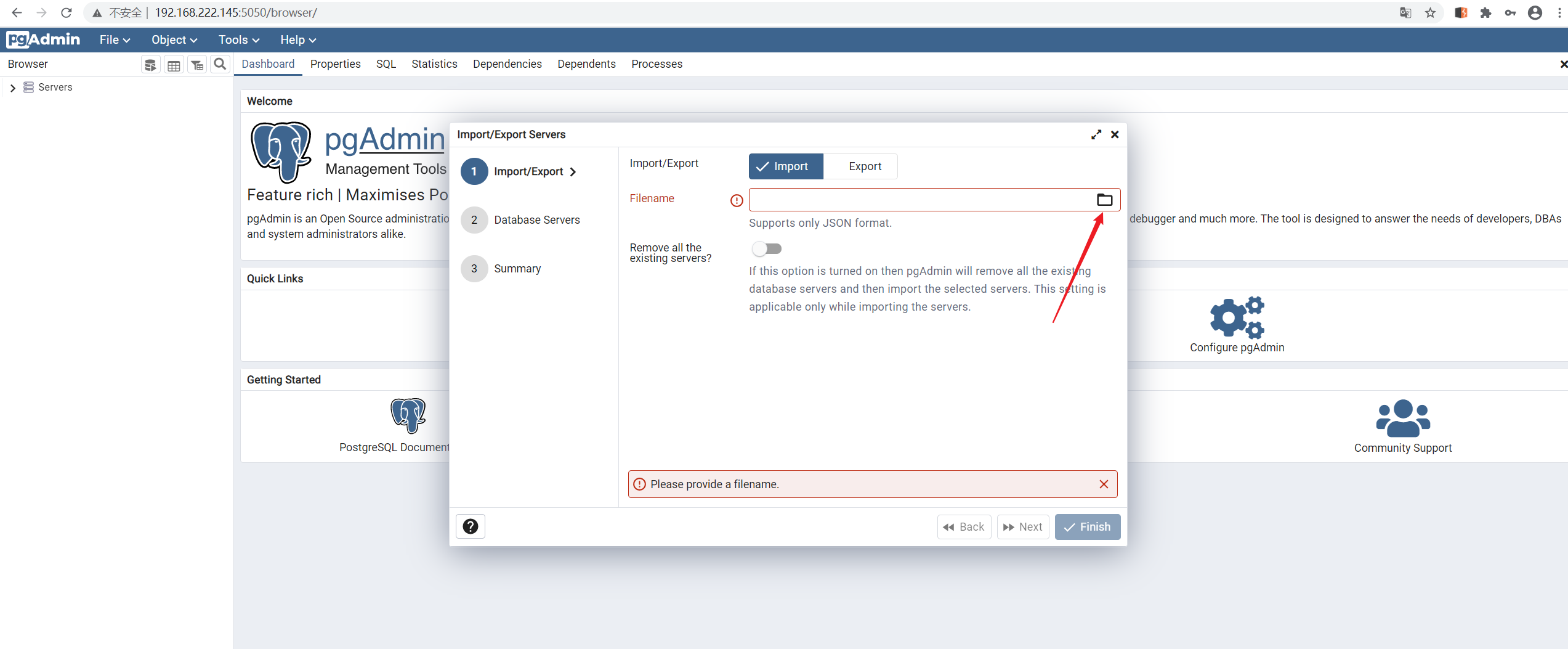Click the Query Tool icon in Browser panel
1568x649 pixels.
tap(150, 65)
